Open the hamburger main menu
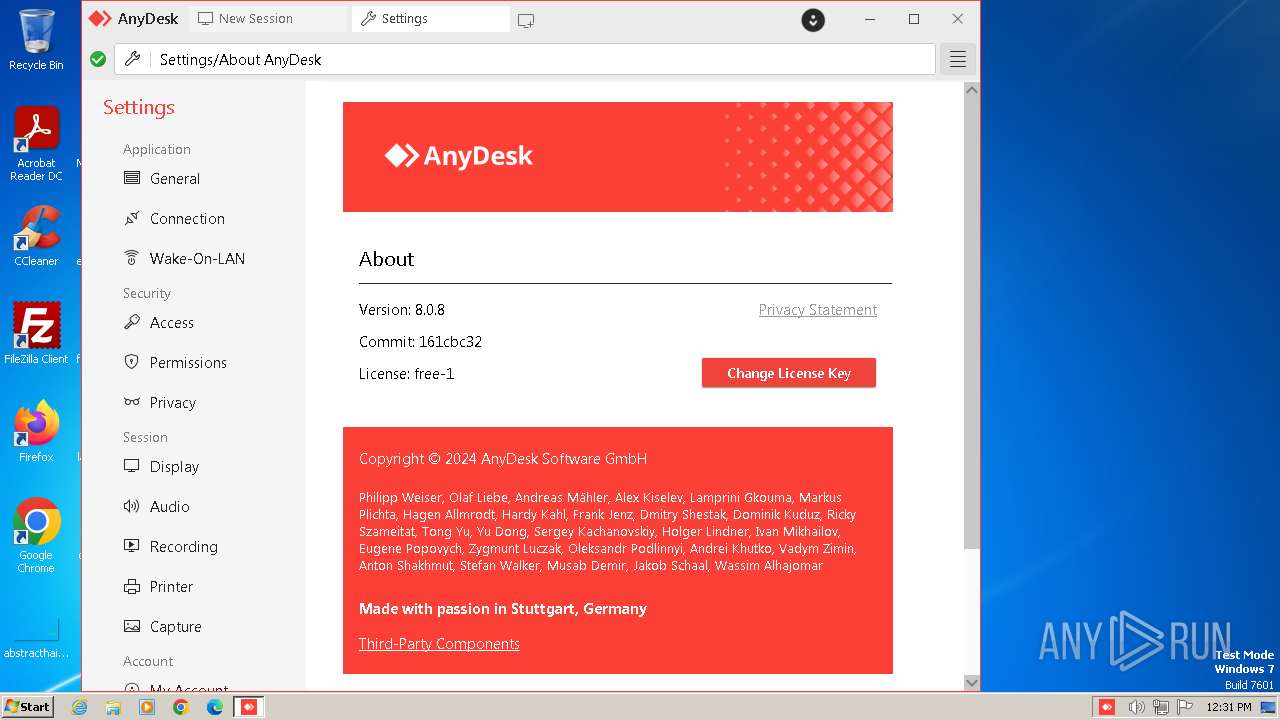The image size is (1280, 720). click(x=958, y=59)
